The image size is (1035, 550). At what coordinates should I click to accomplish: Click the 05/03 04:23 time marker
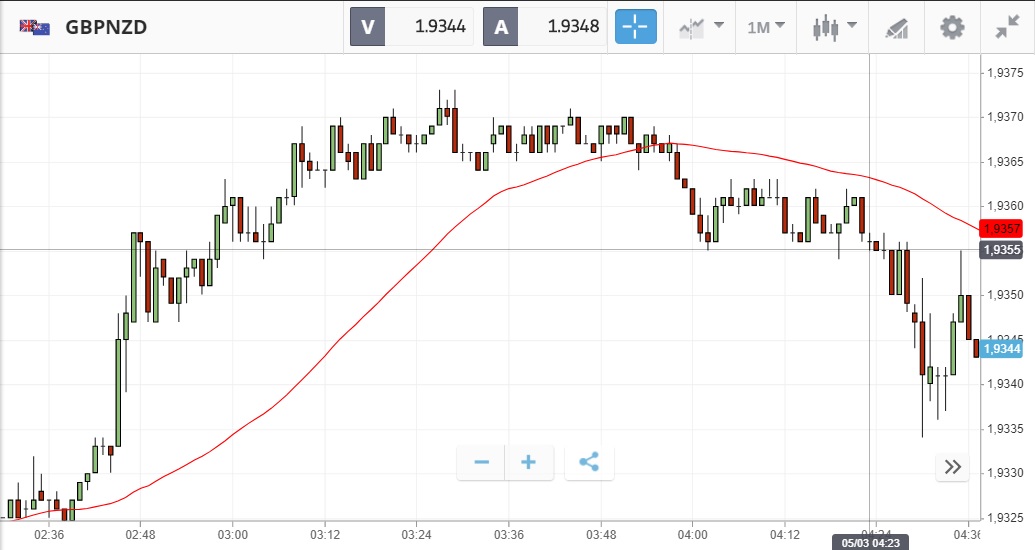tap(870, 542)
